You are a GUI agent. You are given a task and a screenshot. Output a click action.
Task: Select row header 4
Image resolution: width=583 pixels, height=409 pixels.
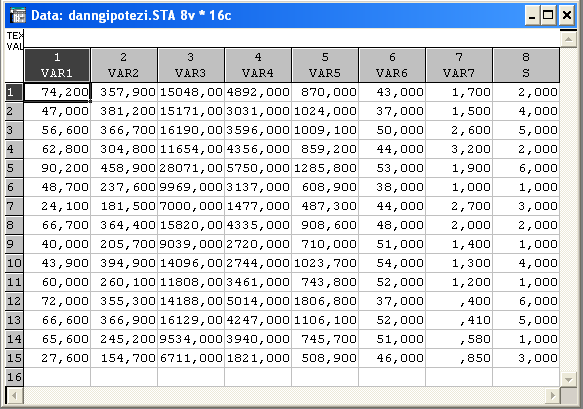(14, 149)
